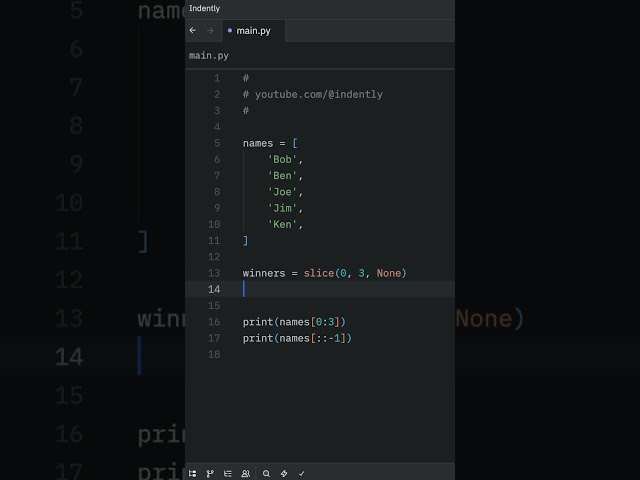Place cursor on 'names = [' line
Viewport: 640px width, 480px height.
[270, 143]
